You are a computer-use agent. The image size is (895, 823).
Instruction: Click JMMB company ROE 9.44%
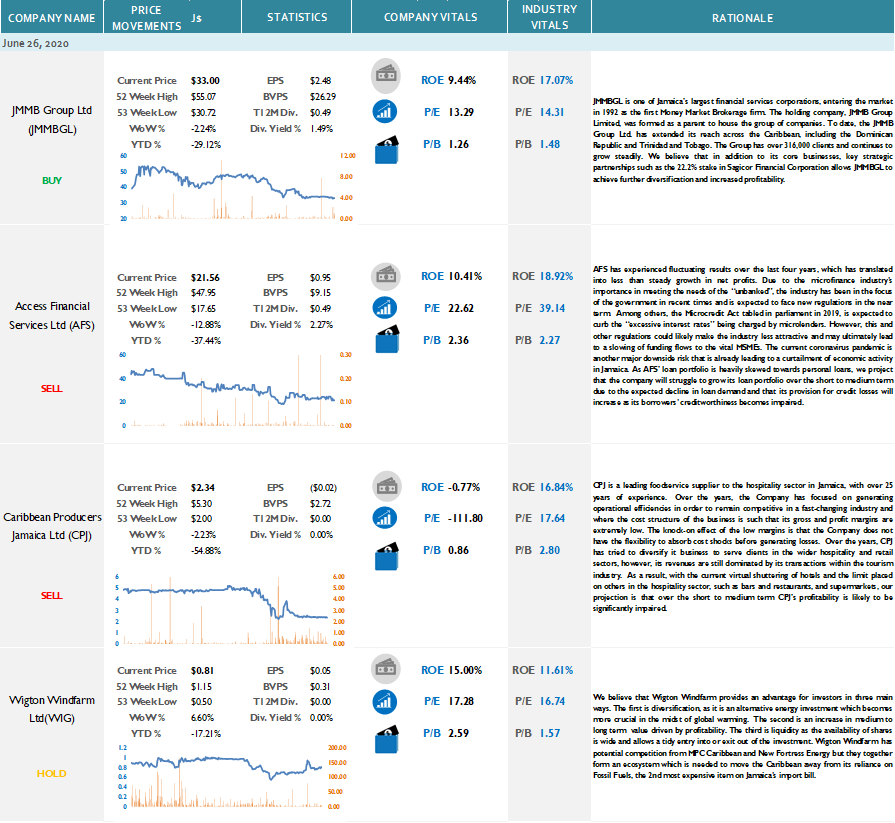click(462, 80)
